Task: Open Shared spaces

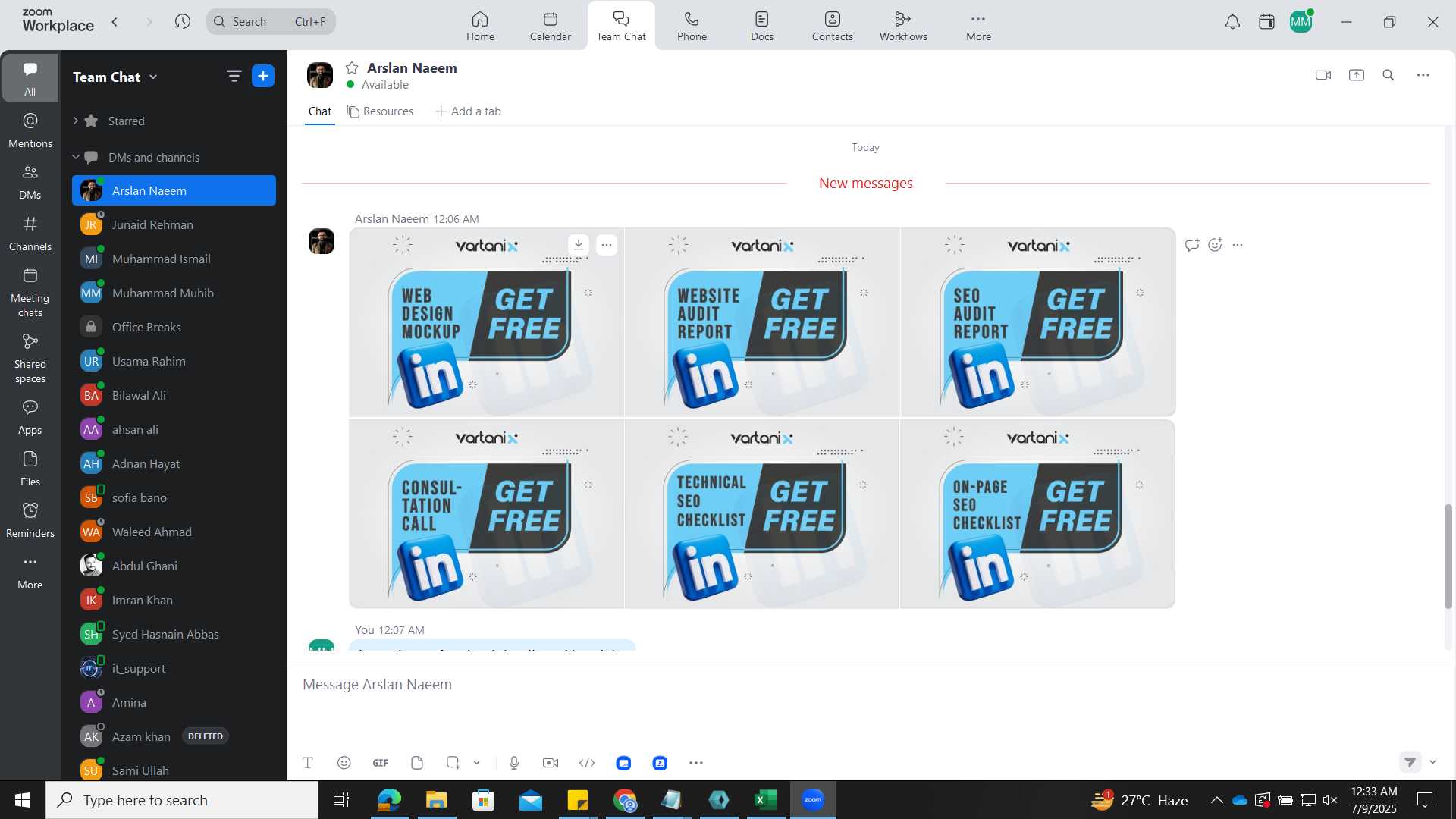Action: click(30, 359)
